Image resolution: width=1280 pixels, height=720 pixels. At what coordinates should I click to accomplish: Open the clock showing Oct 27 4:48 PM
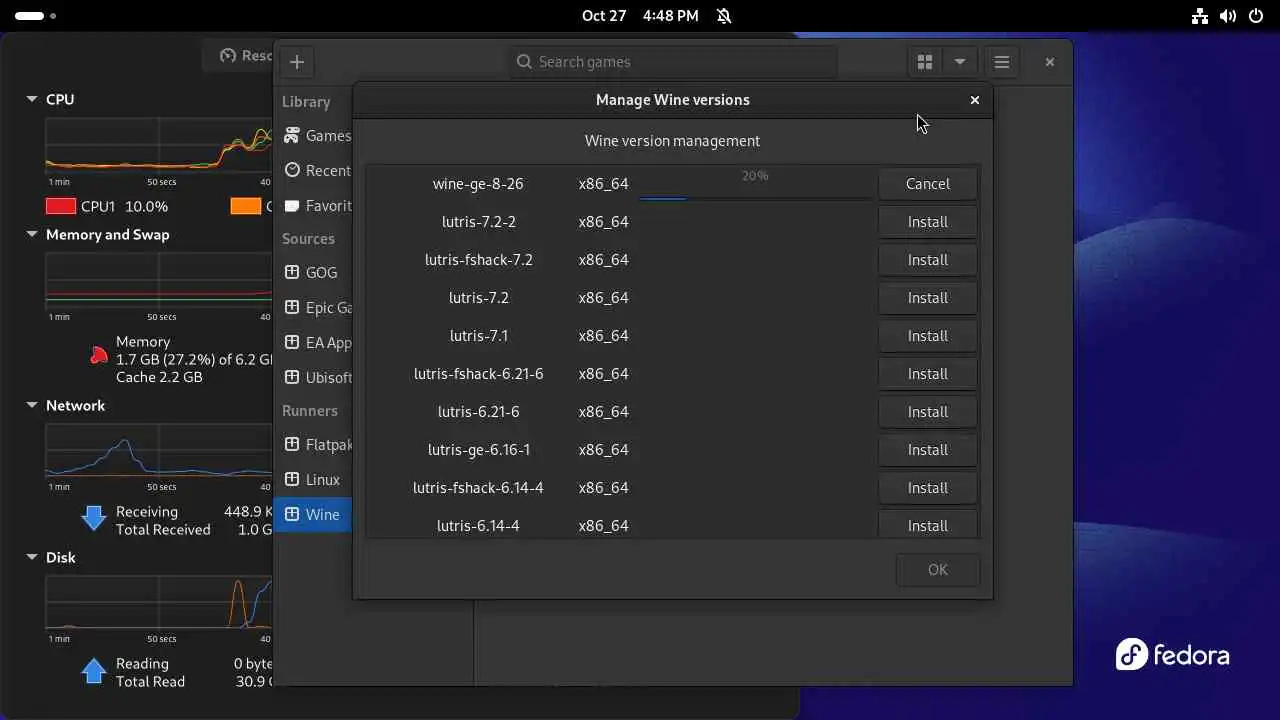pyautogui.click(x=640, y=16)
